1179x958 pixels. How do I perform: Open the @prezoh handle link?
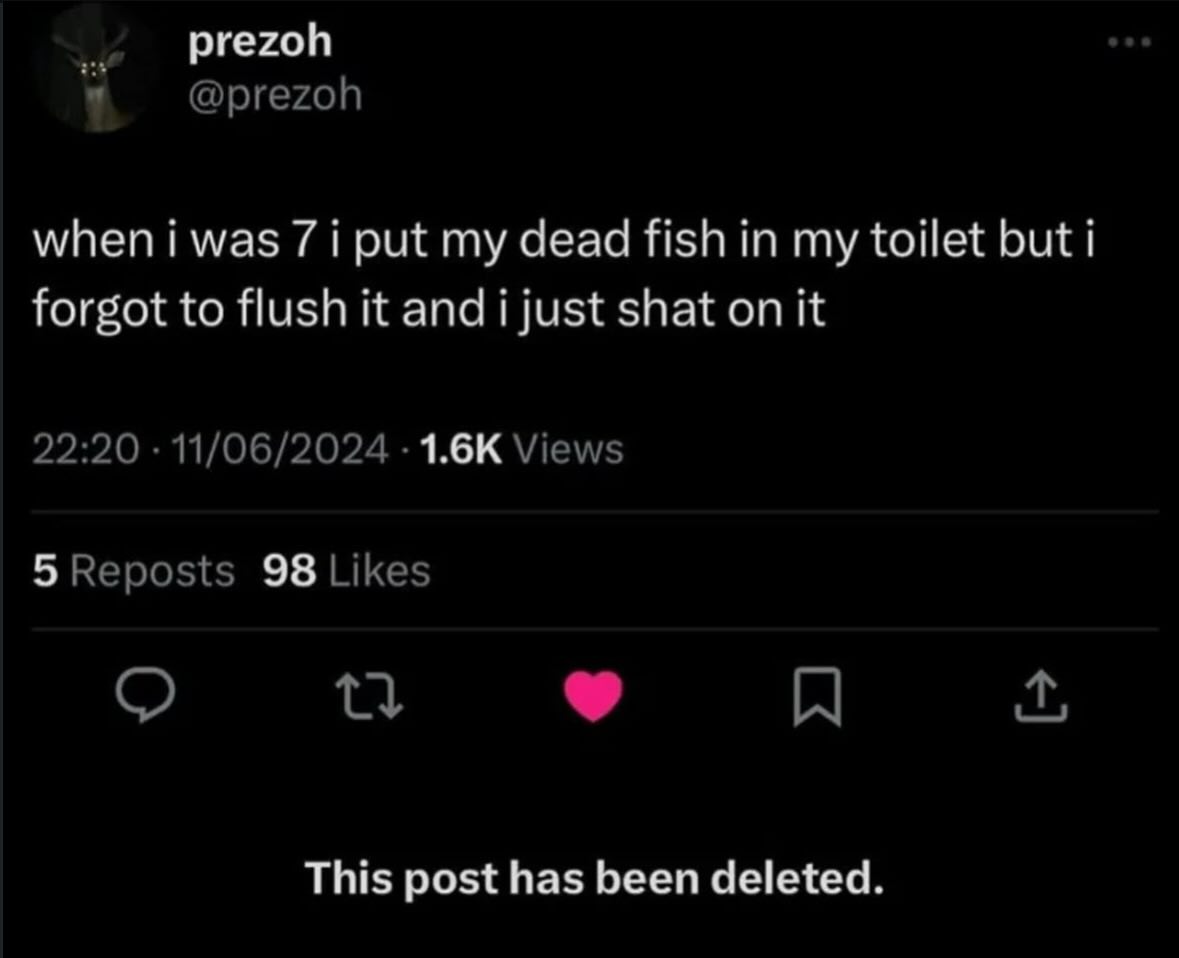click(x=274, y=96)
